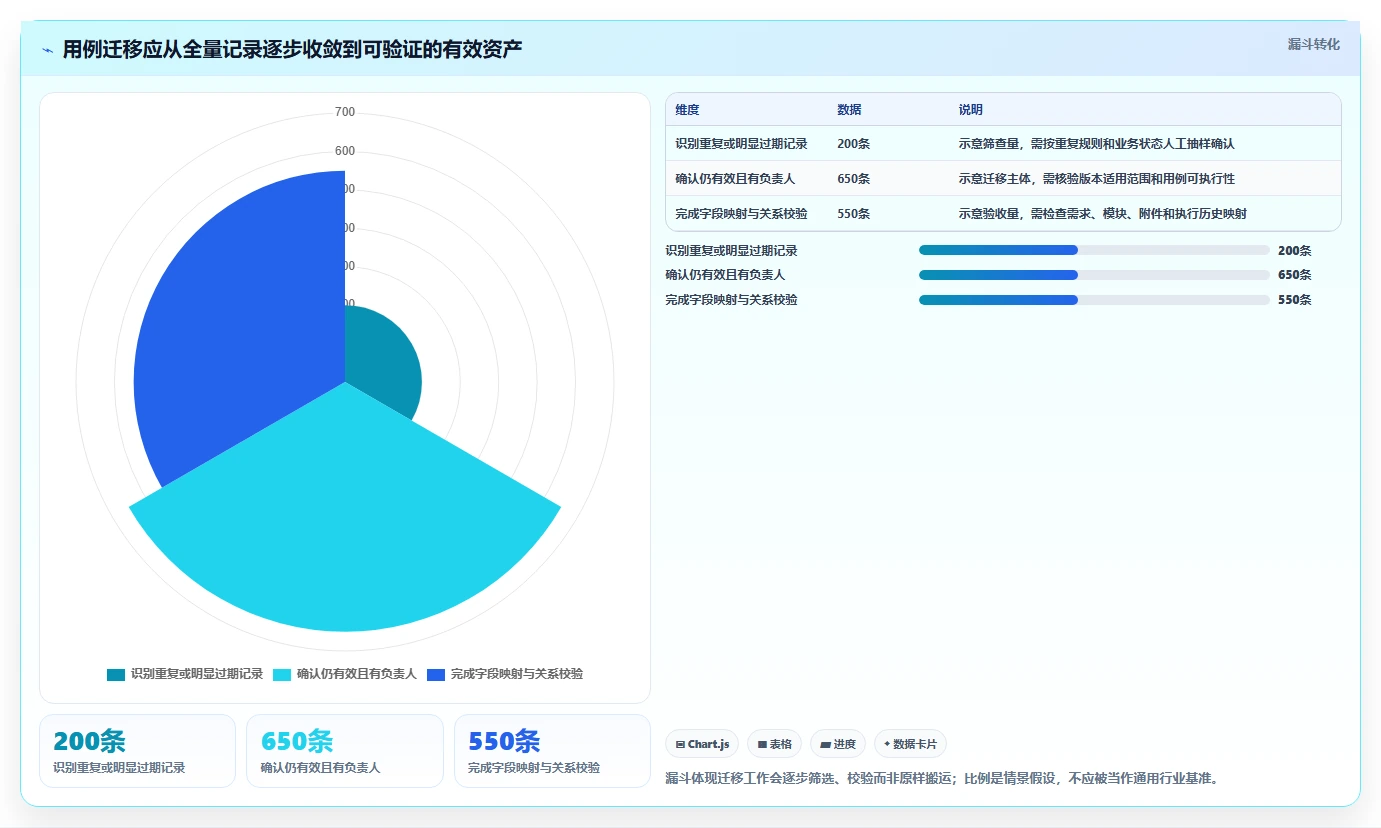
Task: Click table cell 确认仍有效且有负责人
Action: coord(735,179)
